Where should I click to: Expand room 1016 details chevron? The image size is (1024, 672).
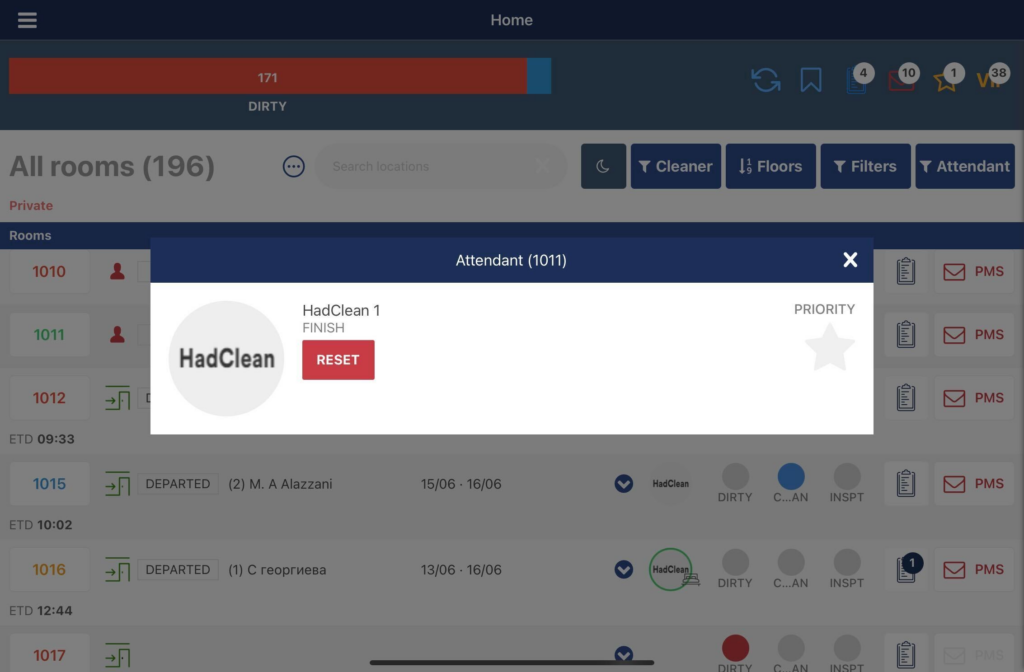pos(624,570)
